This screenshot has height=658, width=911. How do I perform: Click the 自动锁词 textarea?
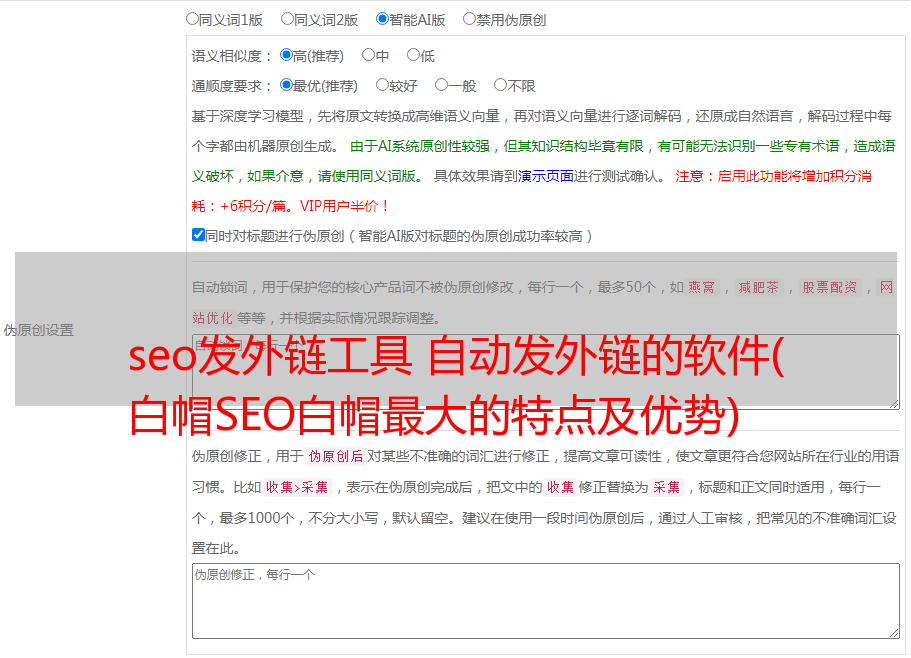[x=546, y=372]
